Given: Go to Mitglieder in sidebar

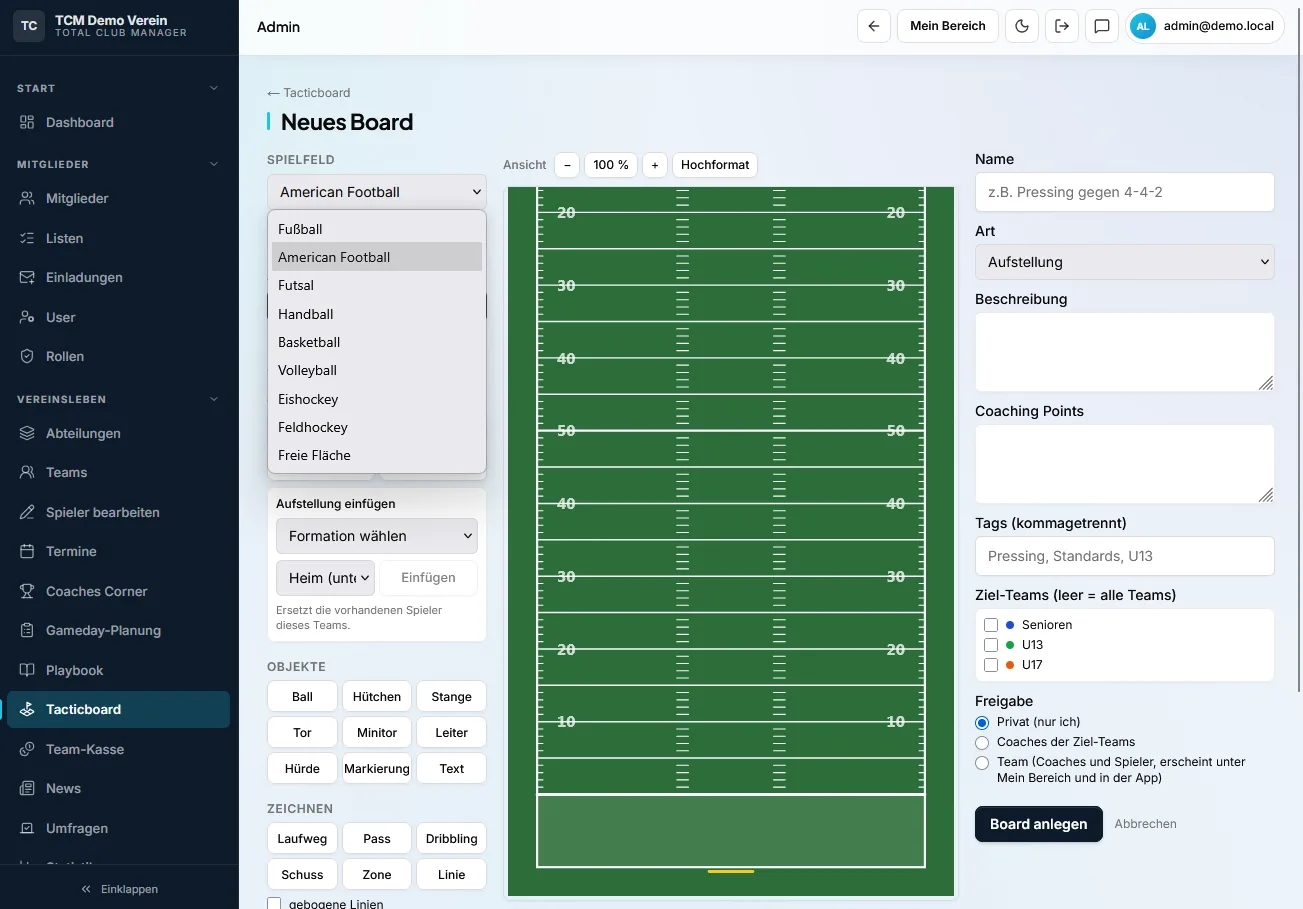Looking at the screenshot, I should tap(119, 198).
